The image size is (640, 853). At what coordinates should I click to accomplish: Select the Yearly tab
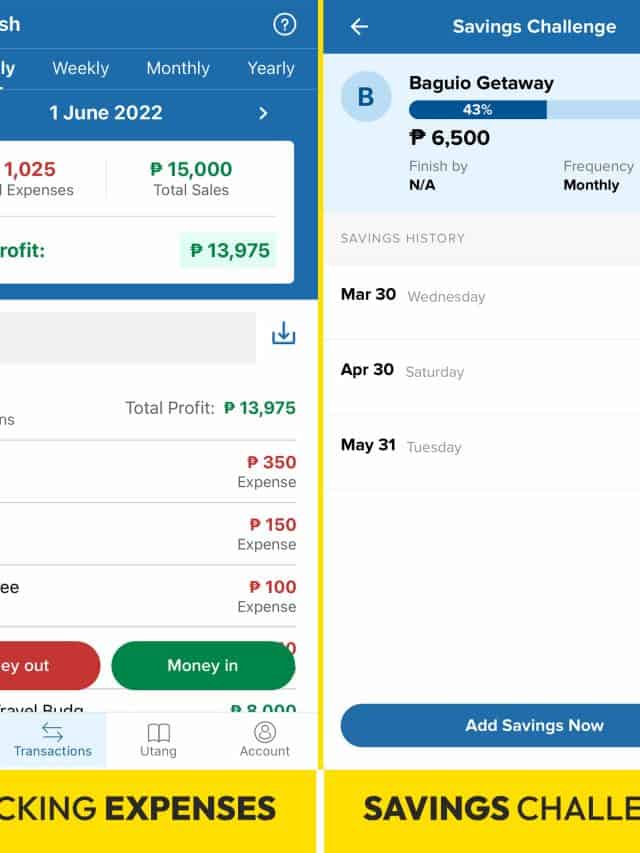(271, 68)
